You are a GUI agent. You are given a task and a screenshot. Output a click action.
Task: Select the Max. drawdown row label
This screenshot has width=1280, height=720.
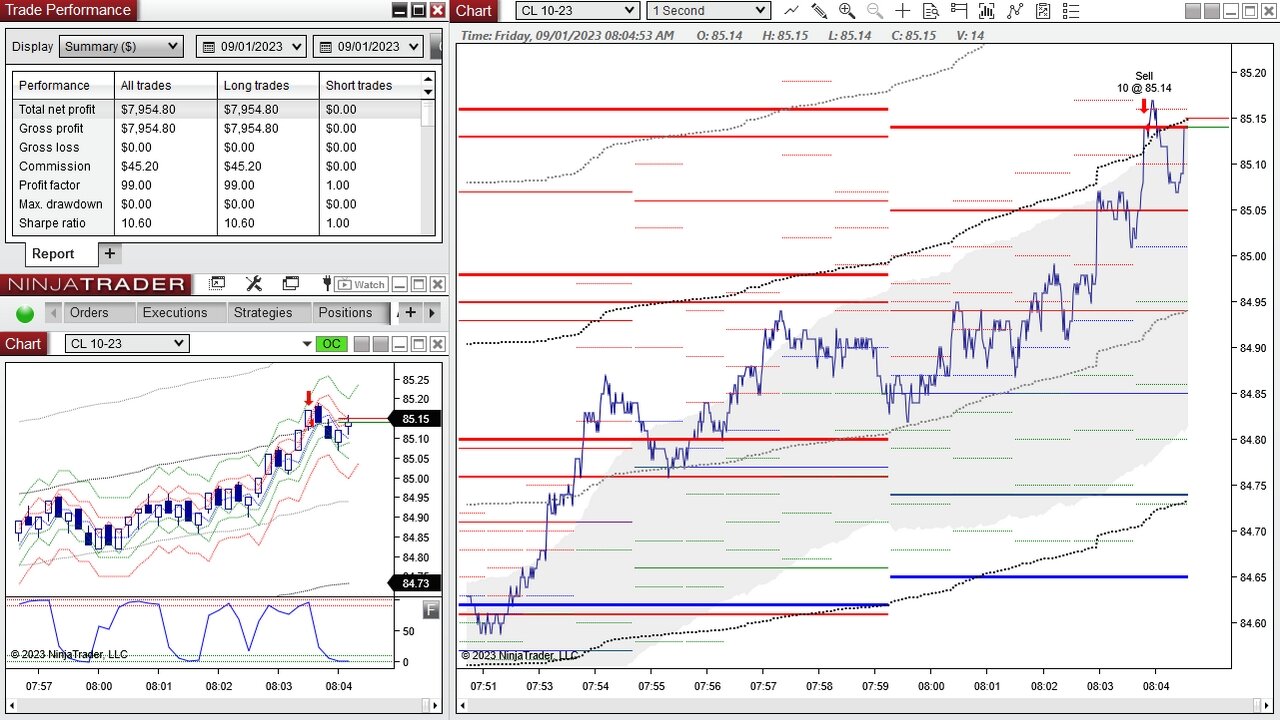point(60,204)
